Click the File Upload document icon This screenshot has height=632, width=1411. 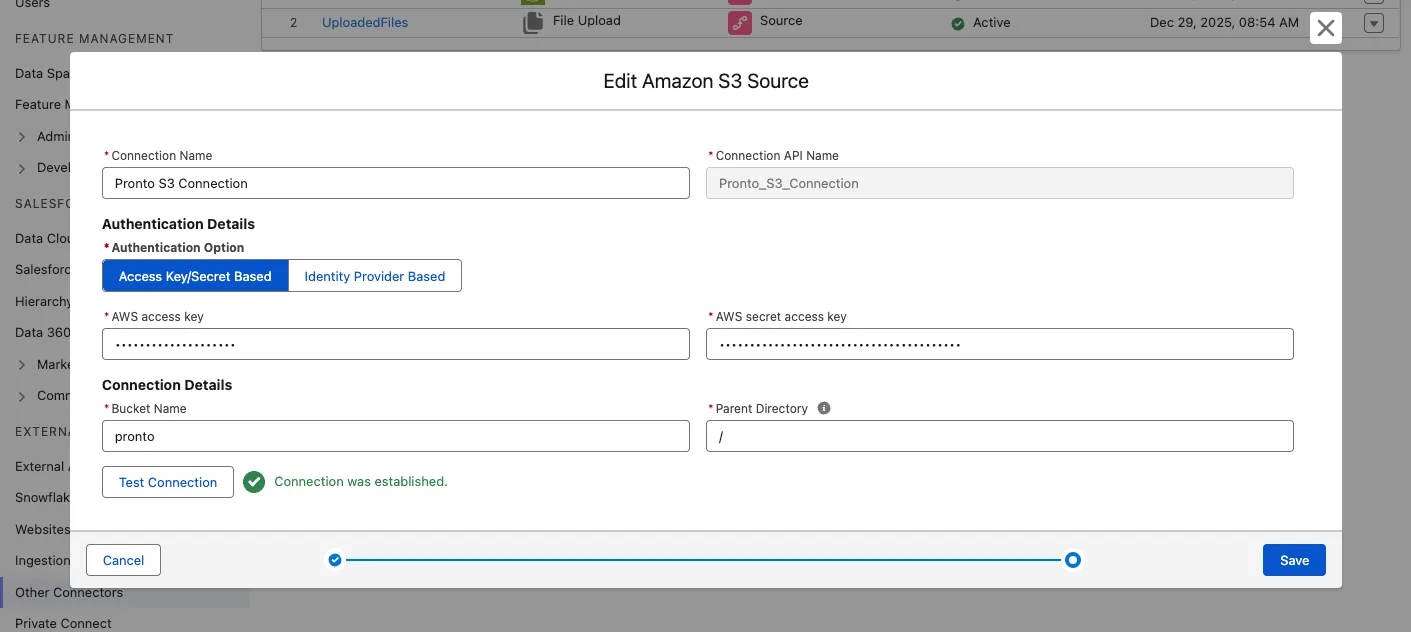(x=533, y=23)
